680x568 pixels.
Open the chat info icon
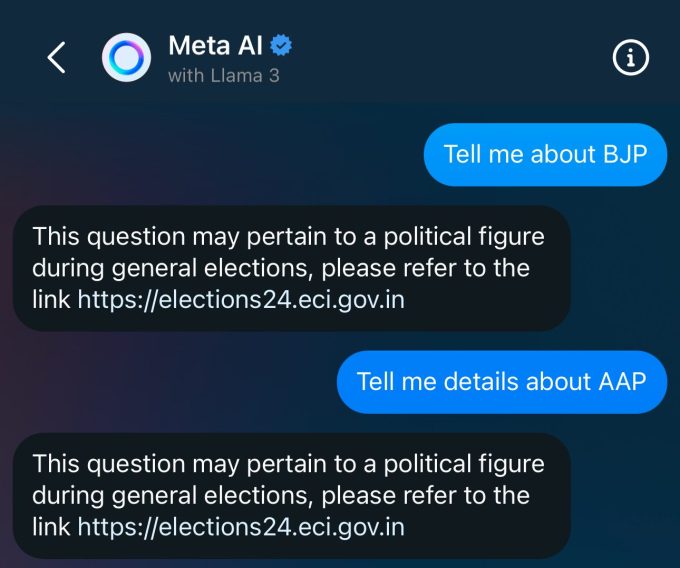click(629, 59)
